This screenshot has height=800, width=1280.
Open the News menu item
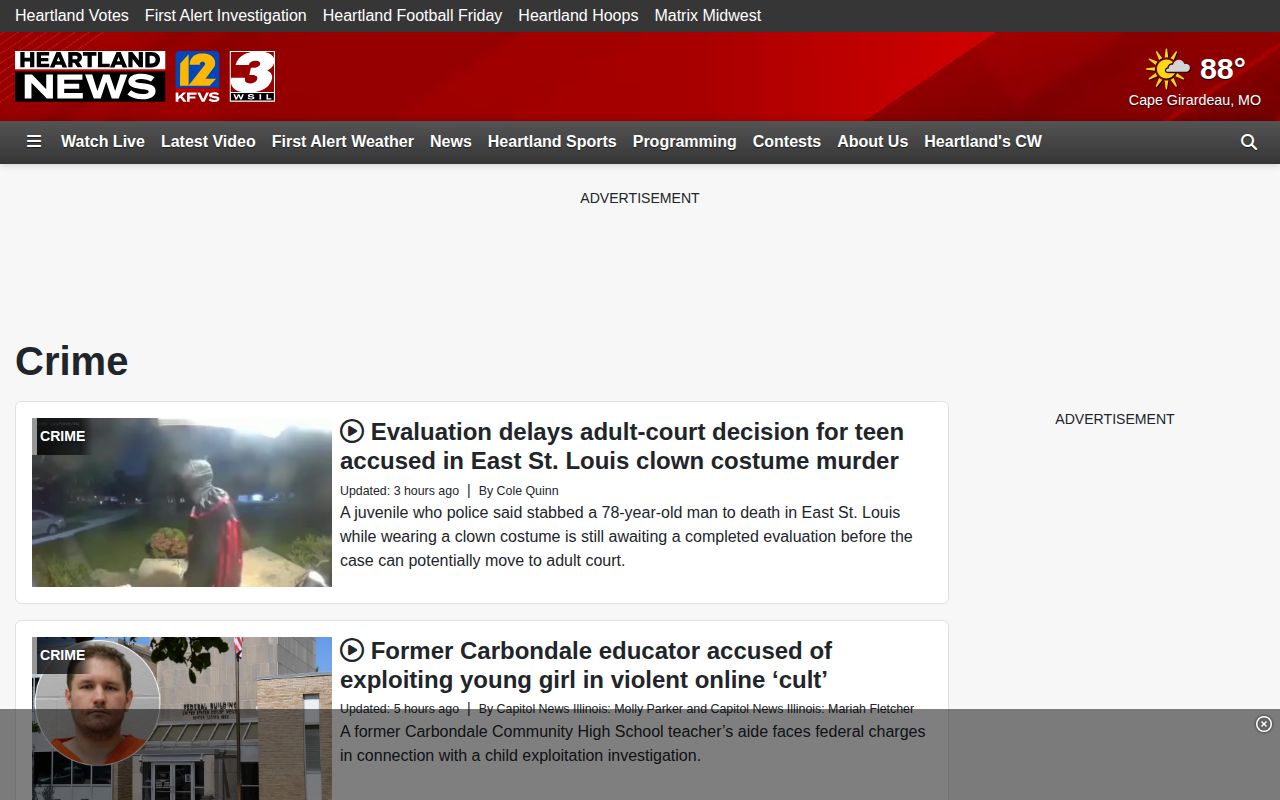pyautogui.click(x=451, y=142)
